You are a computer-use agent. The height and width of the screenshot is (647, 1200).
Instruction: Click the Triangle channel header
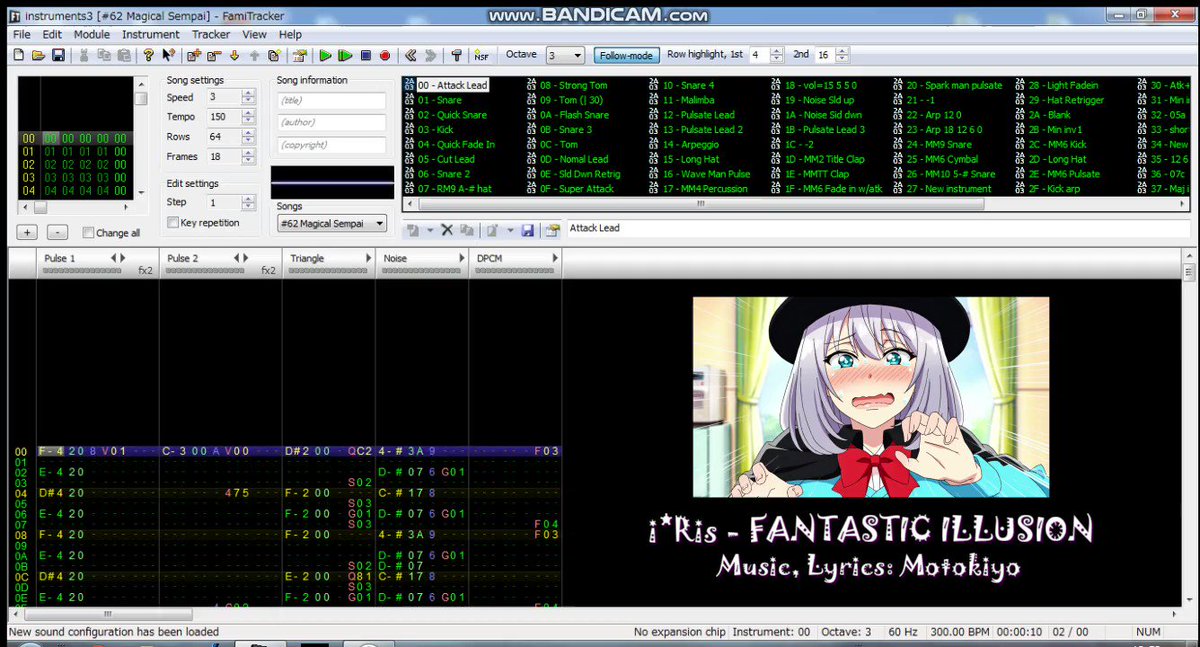pyautogui.click(x=328, y=262)
